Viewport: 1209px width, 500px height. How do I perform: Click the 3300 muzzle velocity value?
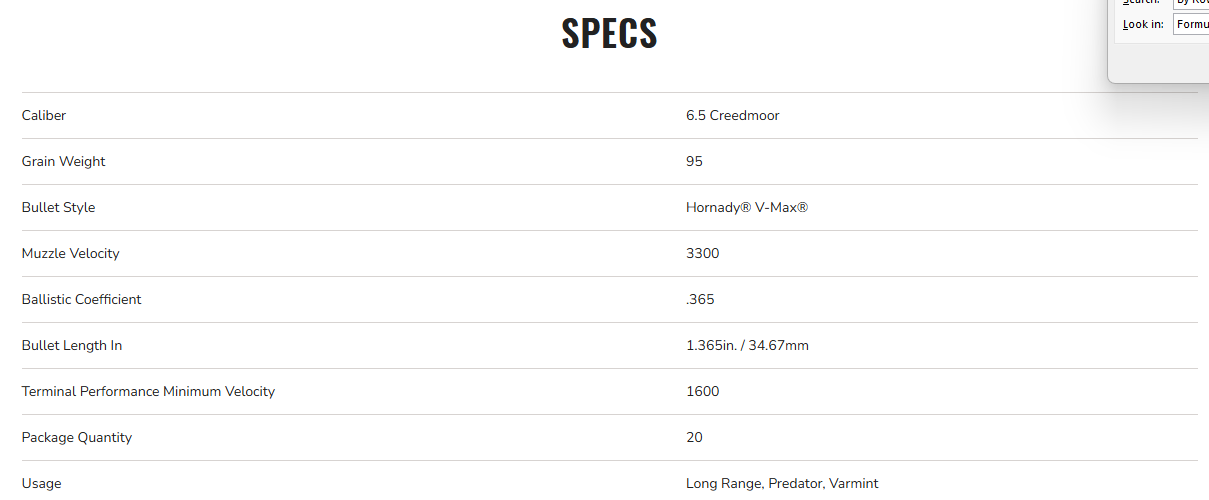(x=702, y=254)
